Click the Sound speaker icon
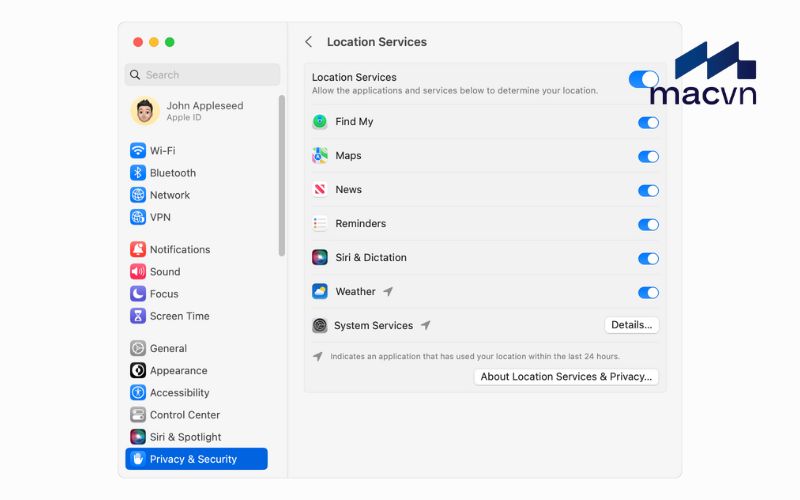The image size is (800, 500). pyautogui.click(x=138, y=271)
